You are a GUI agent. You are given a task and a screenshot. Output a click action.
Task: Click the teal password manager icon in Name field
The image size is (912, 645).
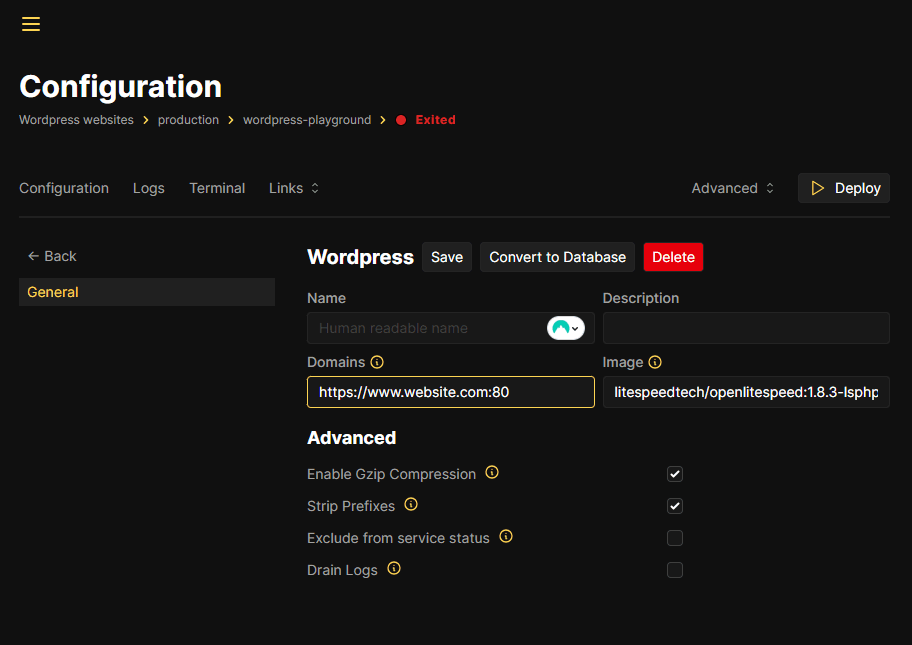tap(566, 328)
